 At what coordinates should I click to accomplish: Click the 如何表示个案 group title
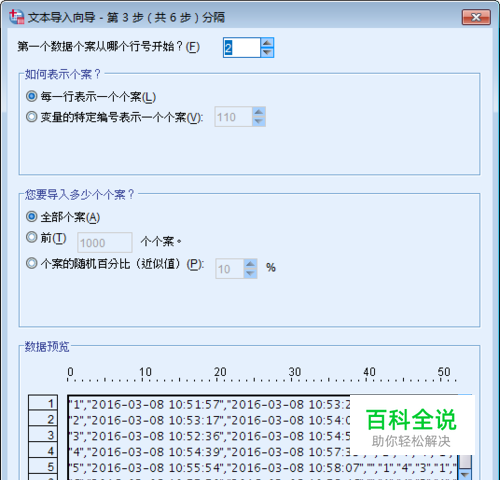click(63, 74)
